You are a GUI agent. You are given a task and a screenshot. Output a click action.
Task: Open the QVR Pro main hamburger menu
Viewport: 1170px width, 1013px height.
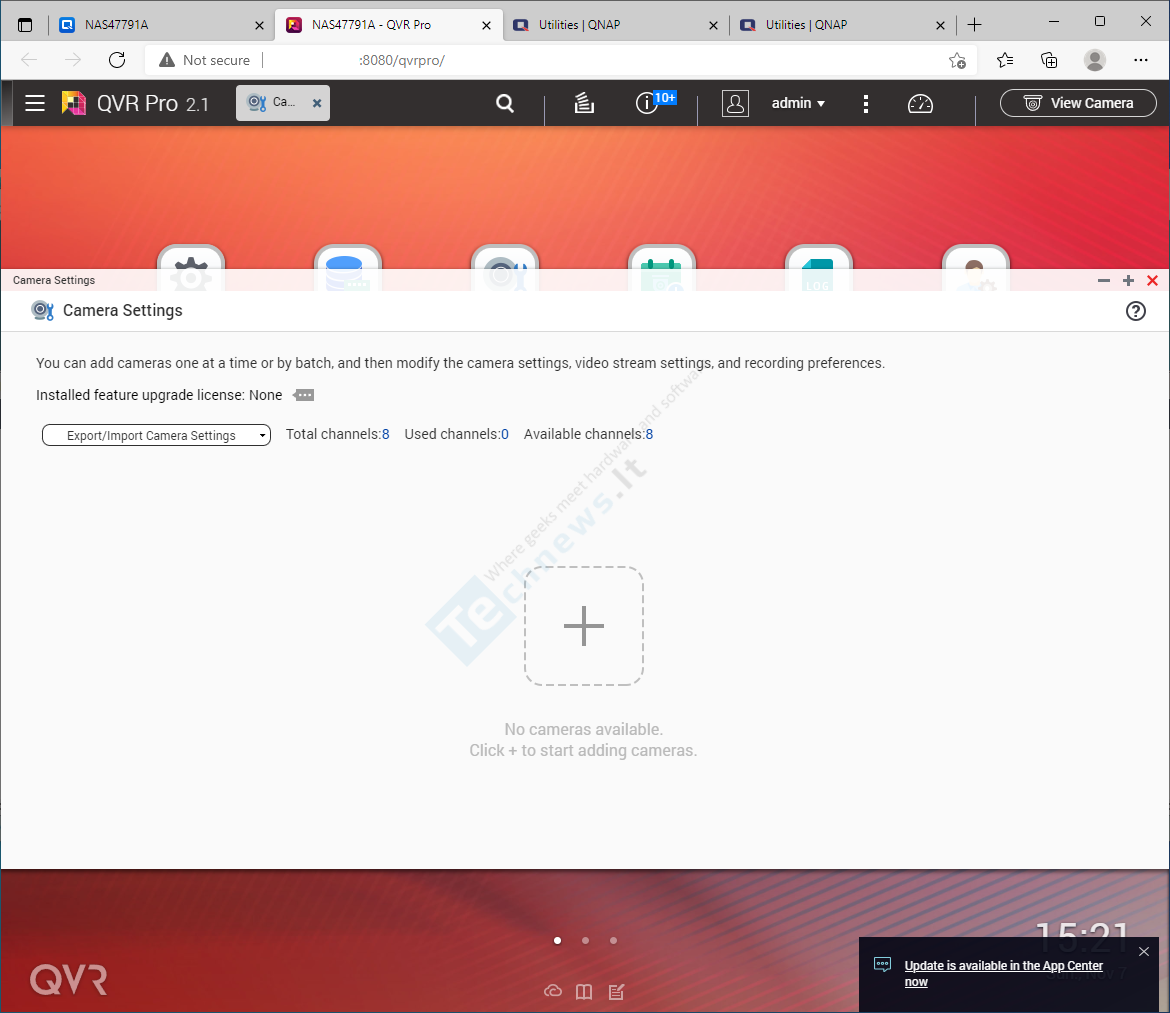coord(35,103)
